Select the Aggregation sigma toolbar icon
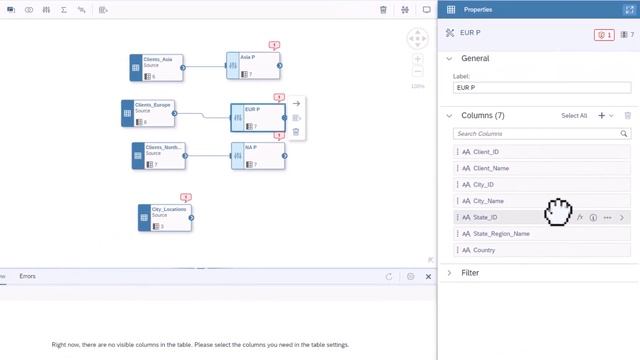Screen dimensions: 640x360 pos(64,10)
